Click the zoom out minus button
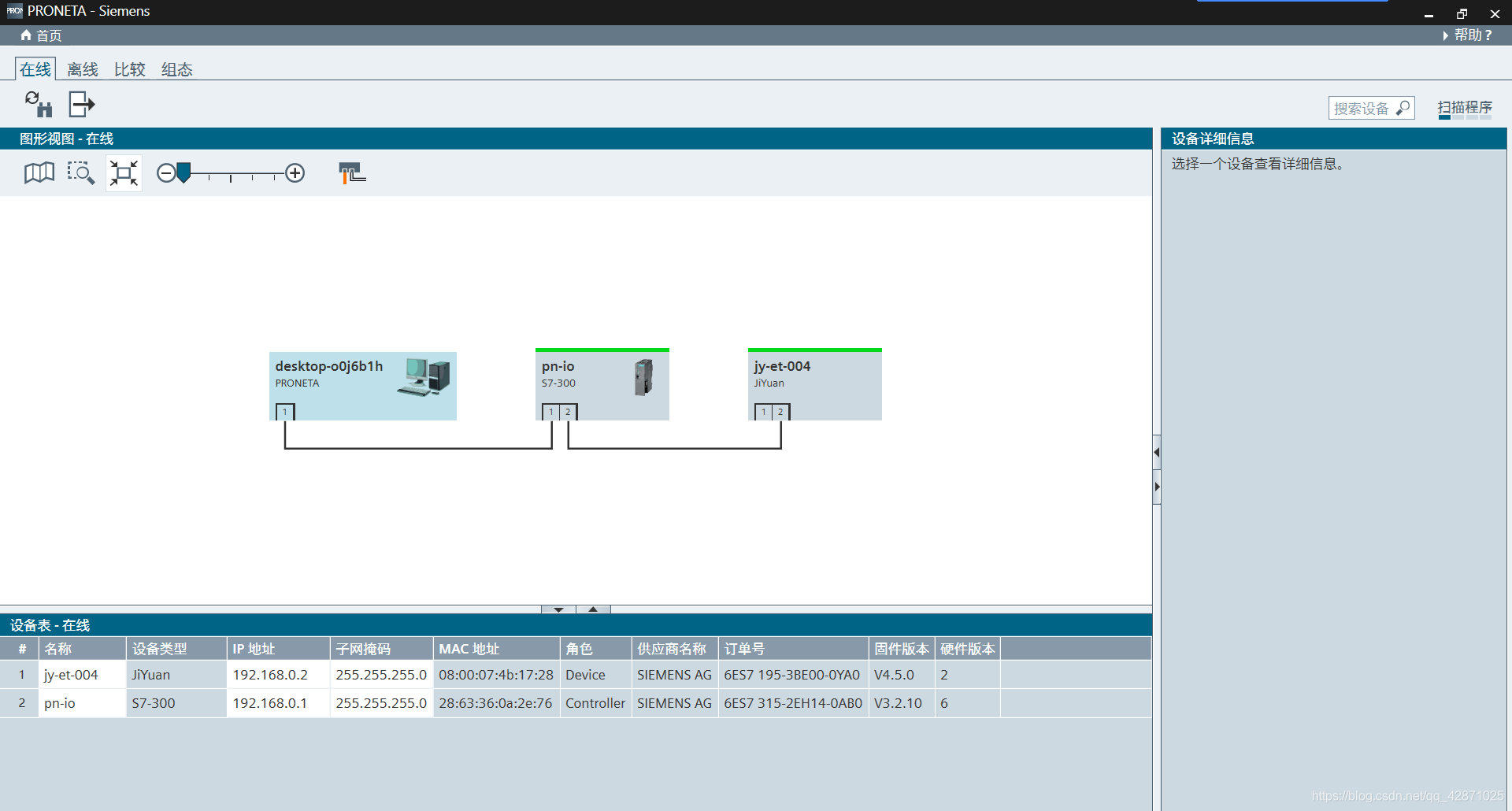The width and height of the screenshot is (1512, 811). 166,173
